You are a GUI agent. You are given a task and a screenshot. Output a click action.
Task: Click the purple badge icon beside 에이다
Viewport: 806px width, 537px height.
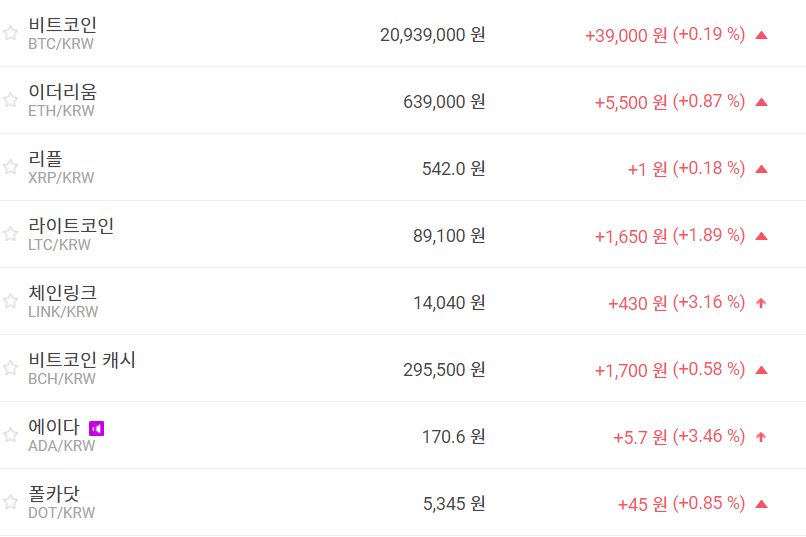97,428
